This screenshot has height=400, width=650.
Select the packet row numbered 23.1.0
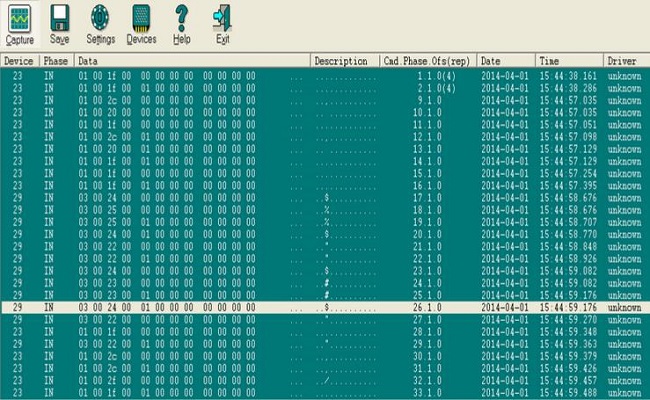click(325, 271)
